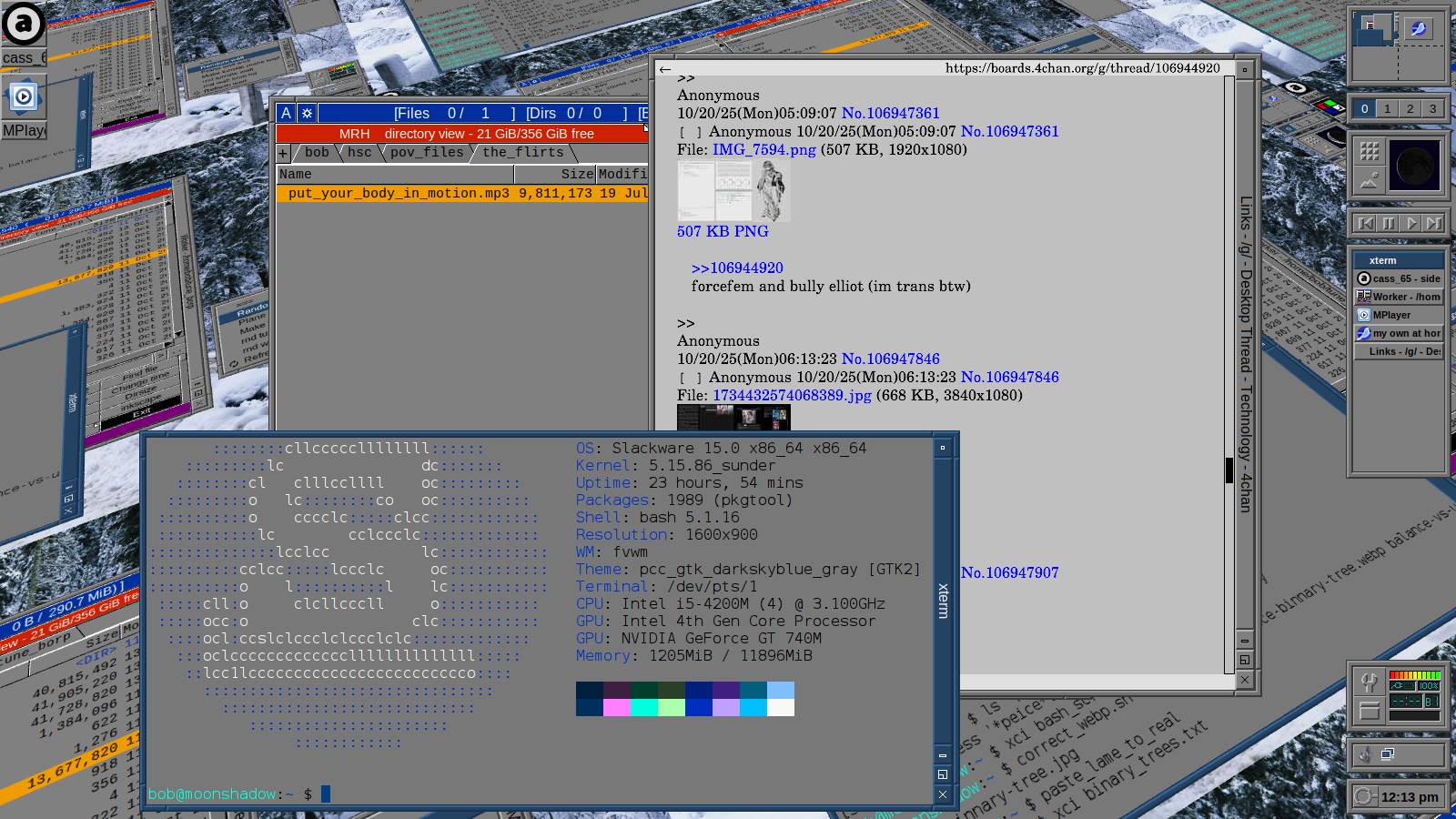Screen dimensions: 1456x819
Task: Select xterm in the window list
Action: [x=1399, y=260]
